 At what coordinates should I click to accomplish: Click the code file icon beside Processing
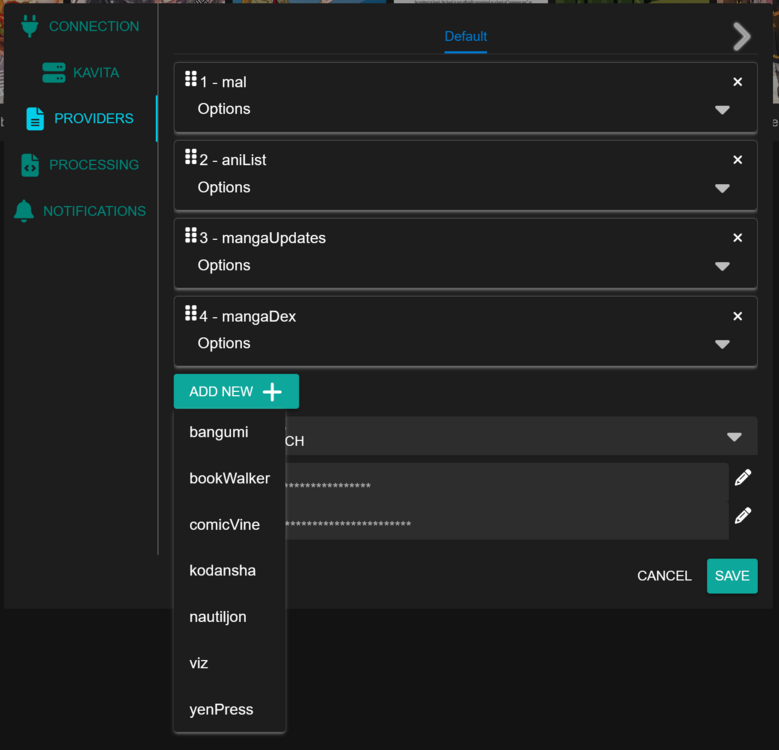[x=30, y=165]
